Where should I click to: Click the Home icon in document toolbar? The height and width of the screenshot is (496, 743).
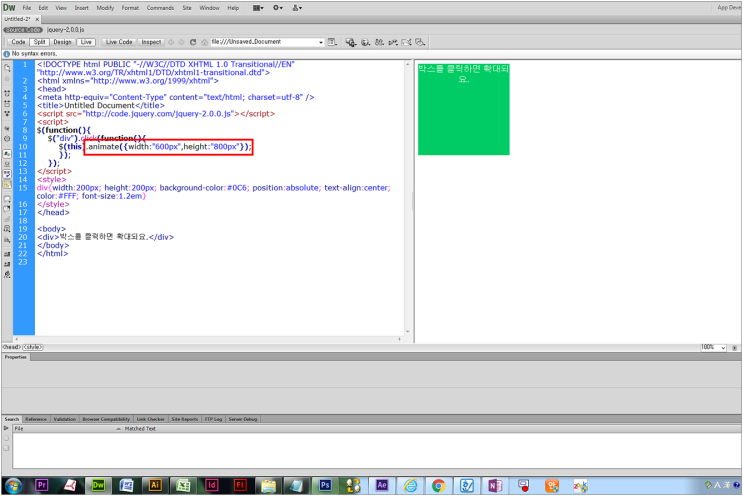point(204,42)
